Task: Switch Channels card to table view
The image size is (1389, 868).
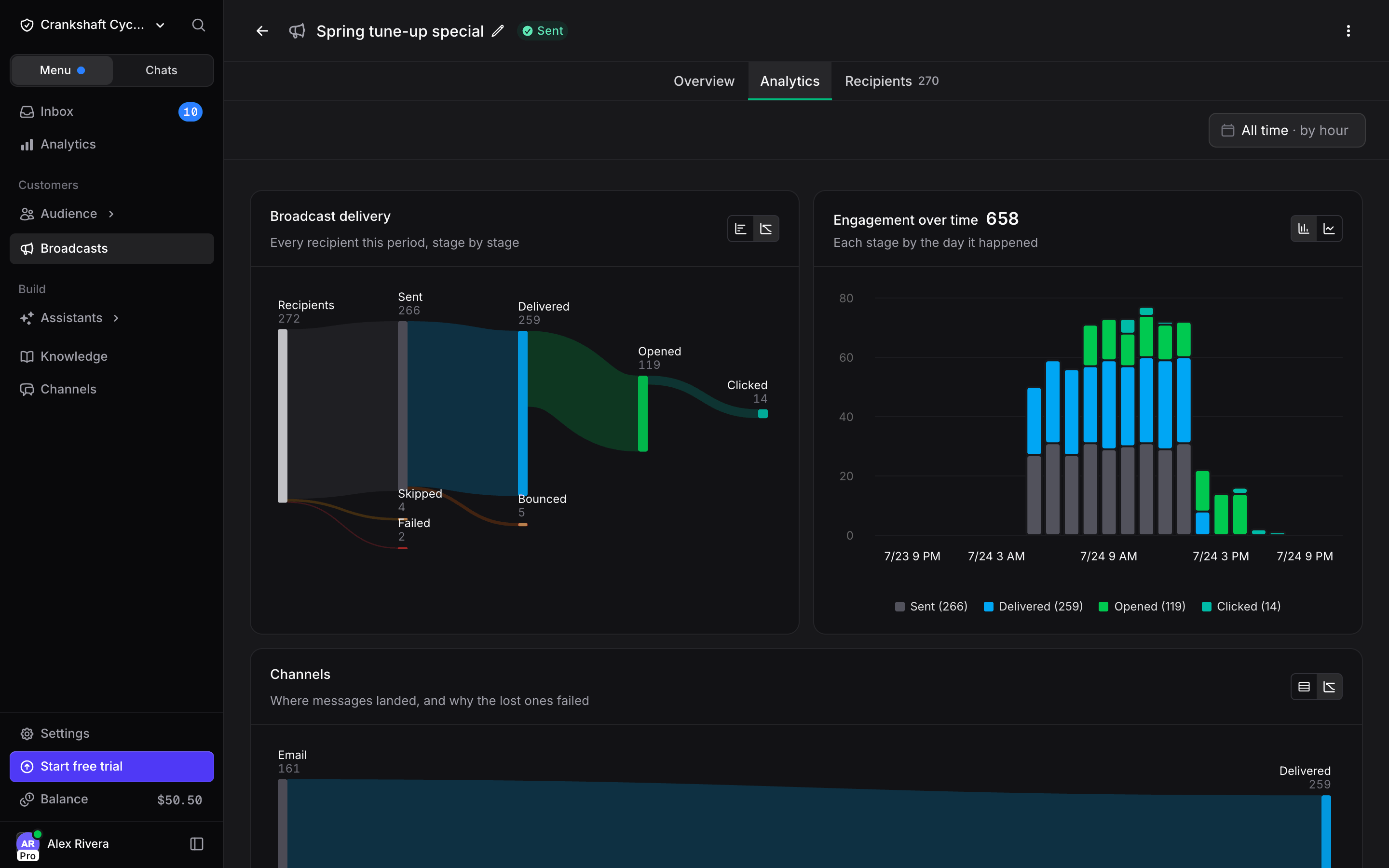Action: [x=1304, y=687]
